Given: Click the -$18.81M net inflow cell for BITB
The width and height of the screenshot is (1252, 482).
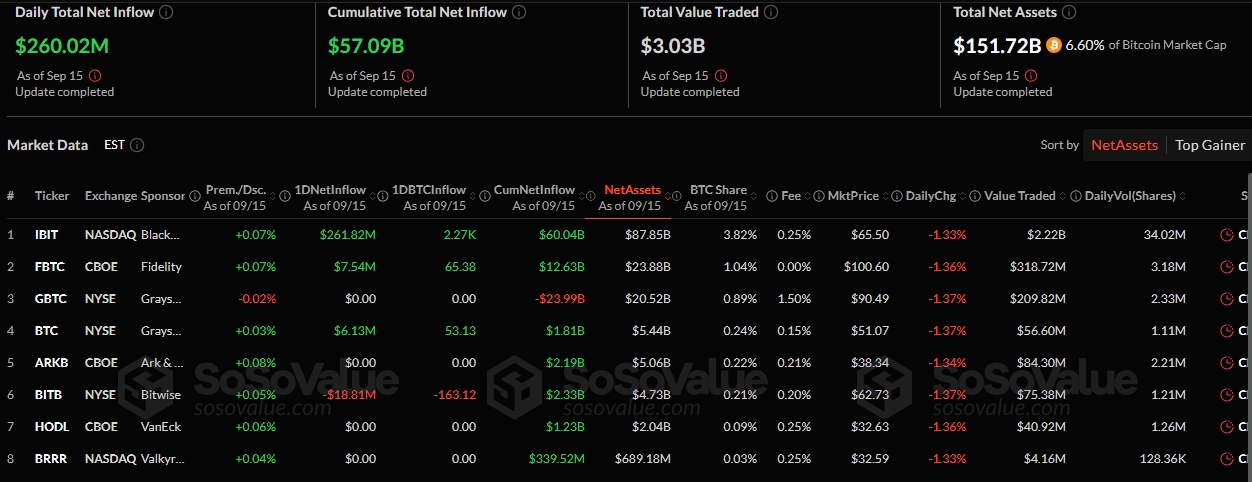Looking at the screenshot, I should point(347,395).
